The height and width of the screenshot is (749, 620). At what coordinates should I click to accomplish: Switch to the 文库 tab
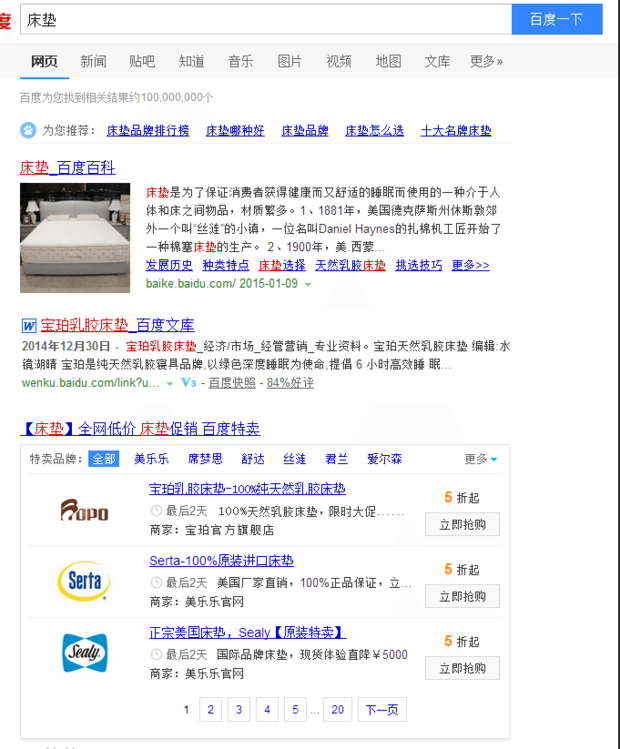(x=438, y=61)
